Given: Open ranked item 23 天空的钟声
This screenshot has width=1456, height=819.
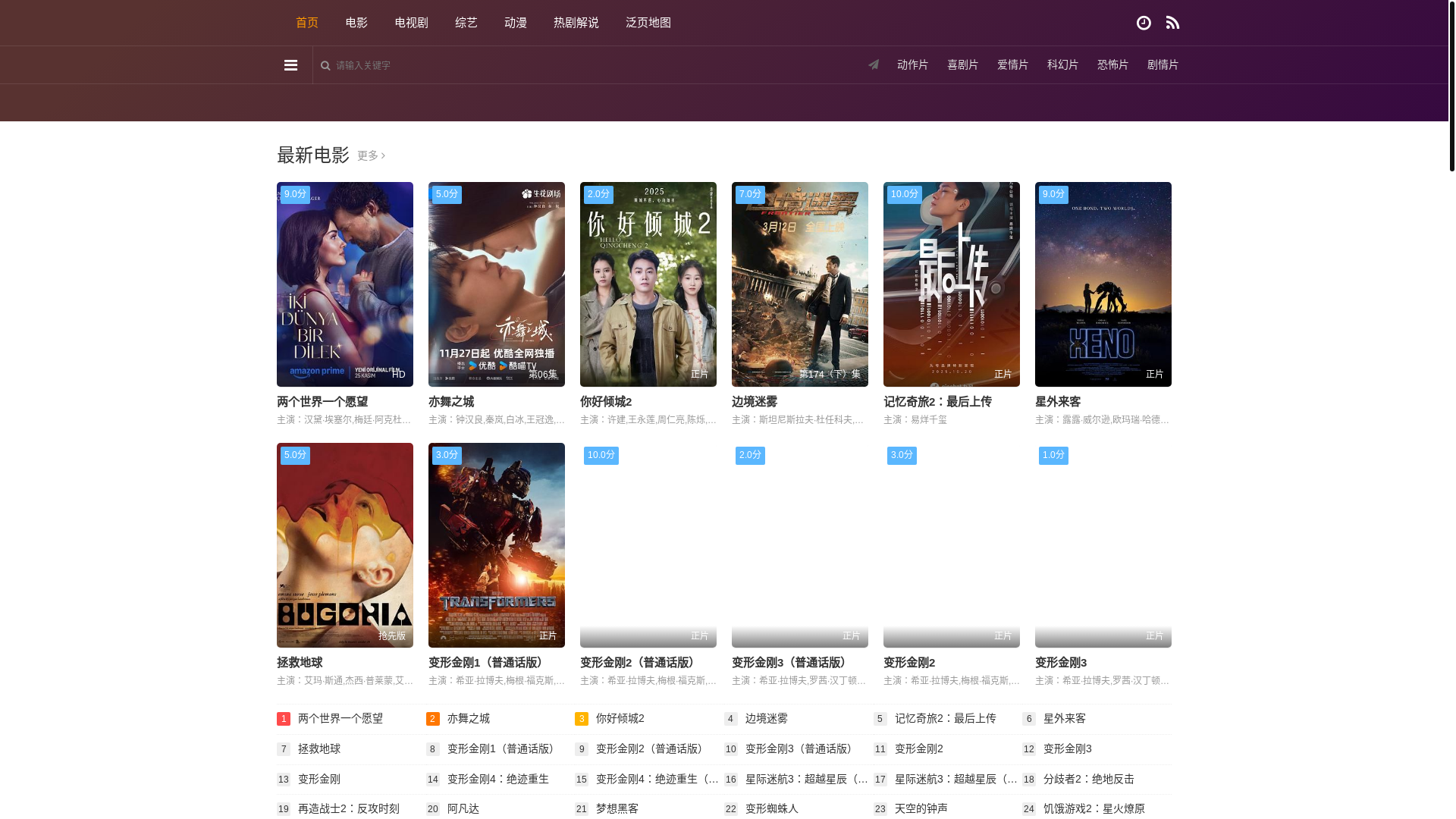Looking at the screenshot, I should coord(921,808).
